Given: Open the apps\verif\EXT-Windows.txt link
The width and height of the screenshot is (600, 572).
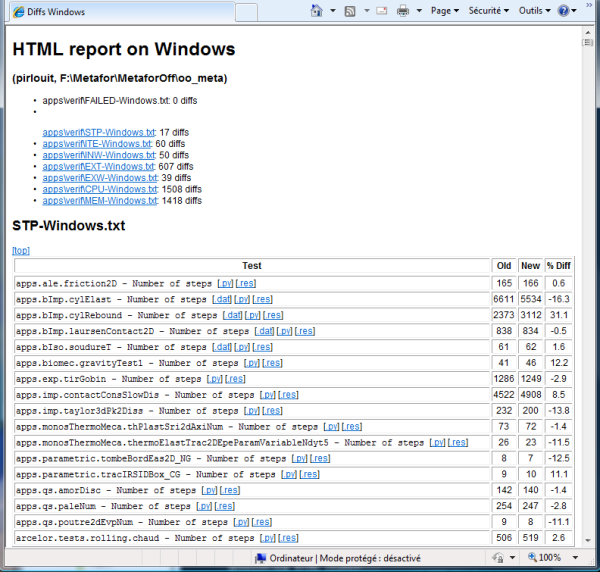Looking at the screenshot, I should pyautogui.click(x=98, y=167).
